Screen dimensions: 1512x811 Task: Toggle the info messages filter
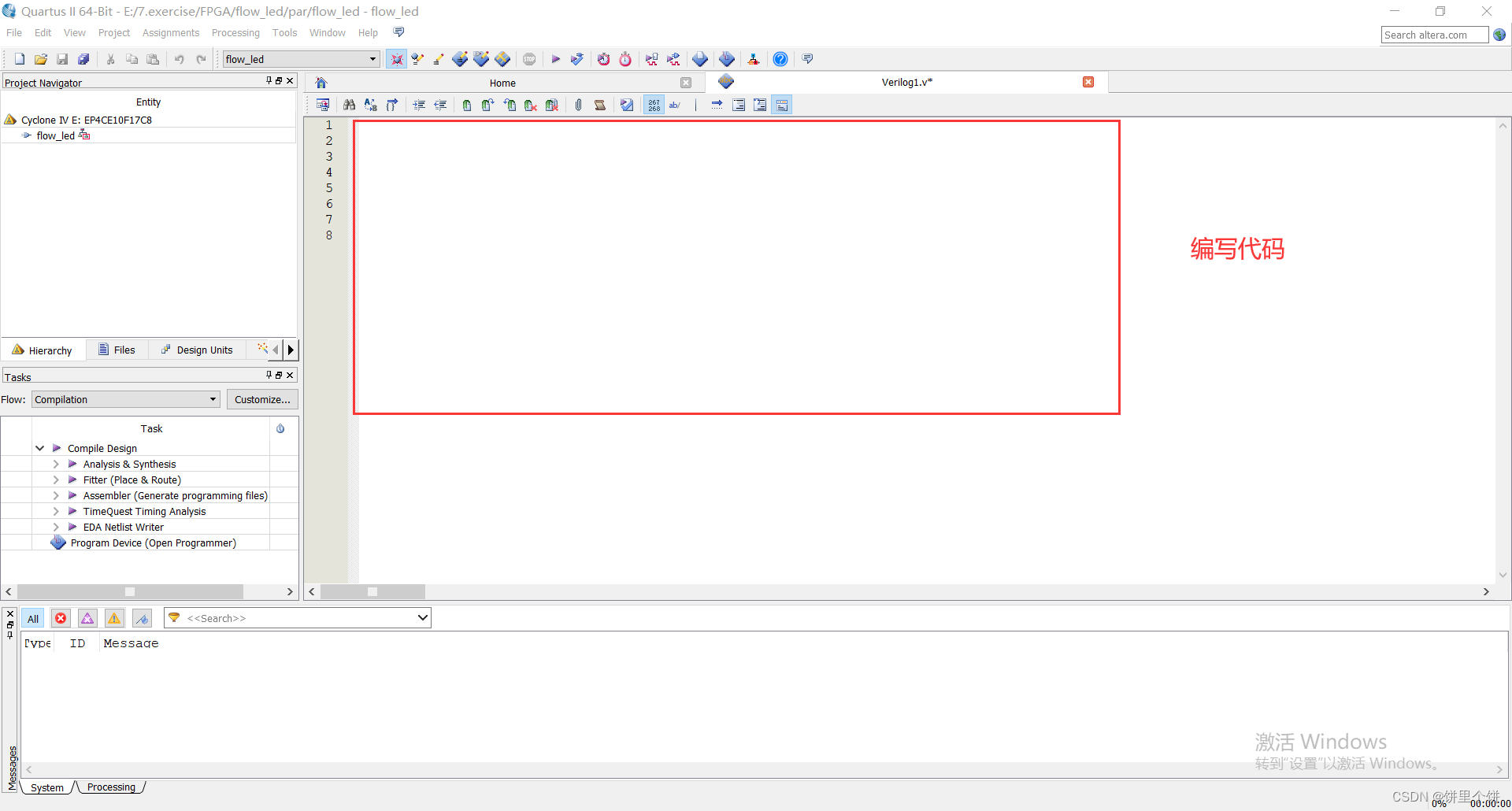[142, 618]
